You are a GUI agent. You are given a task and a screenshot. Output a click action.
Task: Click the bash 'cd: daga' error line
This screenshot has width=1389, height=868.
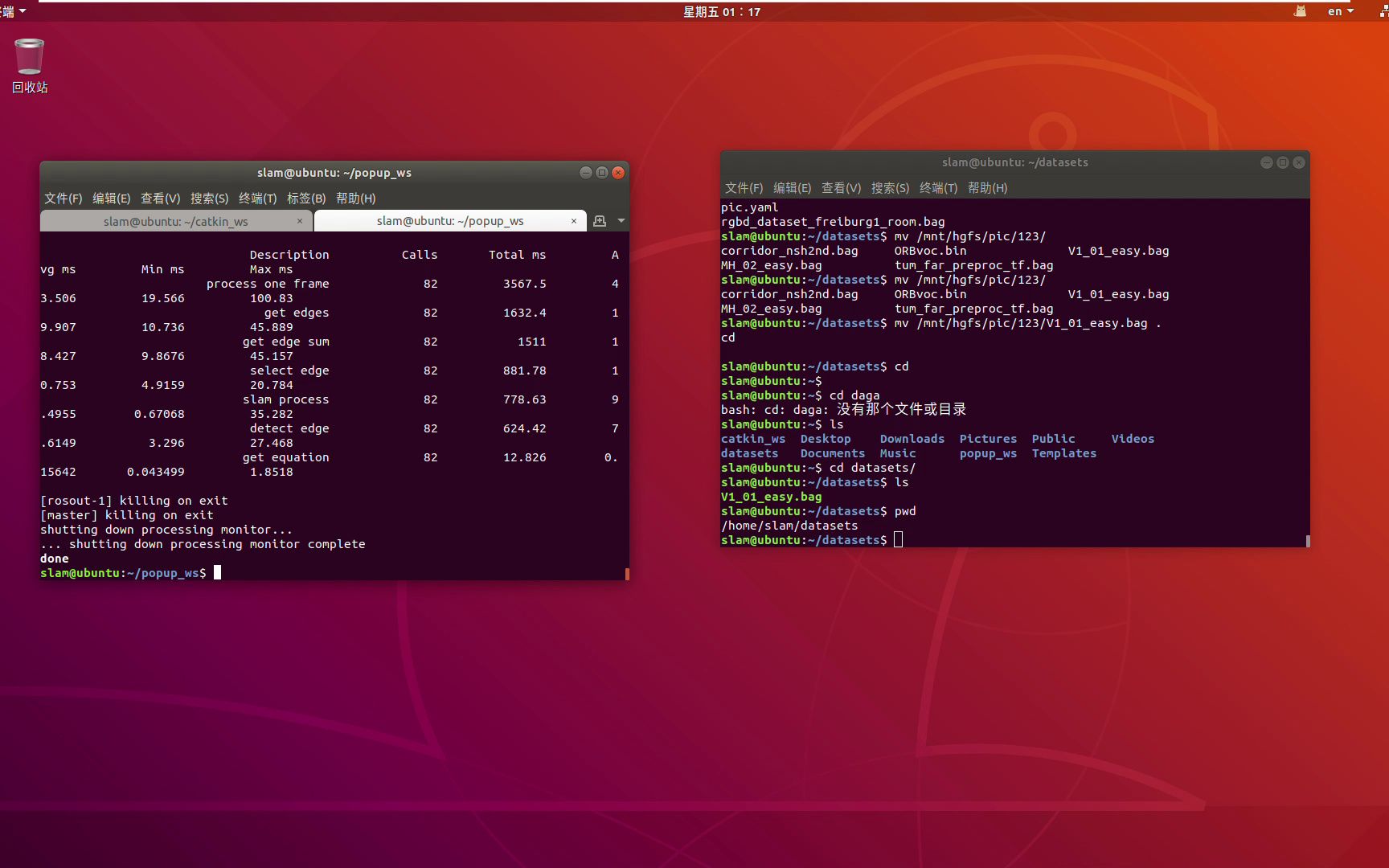pyautogui.click(x=843, y=410)
